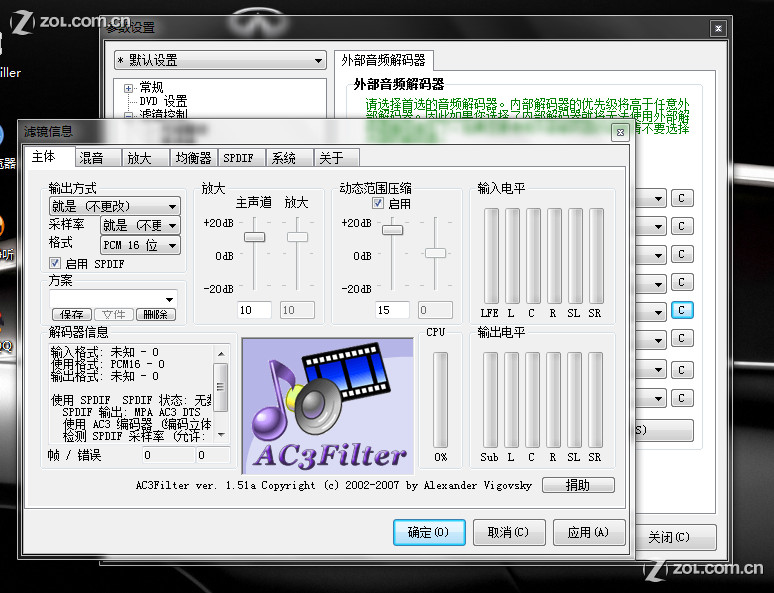Switch to the 混音 tab
This screenshot has width=774, height=593.
97,158
